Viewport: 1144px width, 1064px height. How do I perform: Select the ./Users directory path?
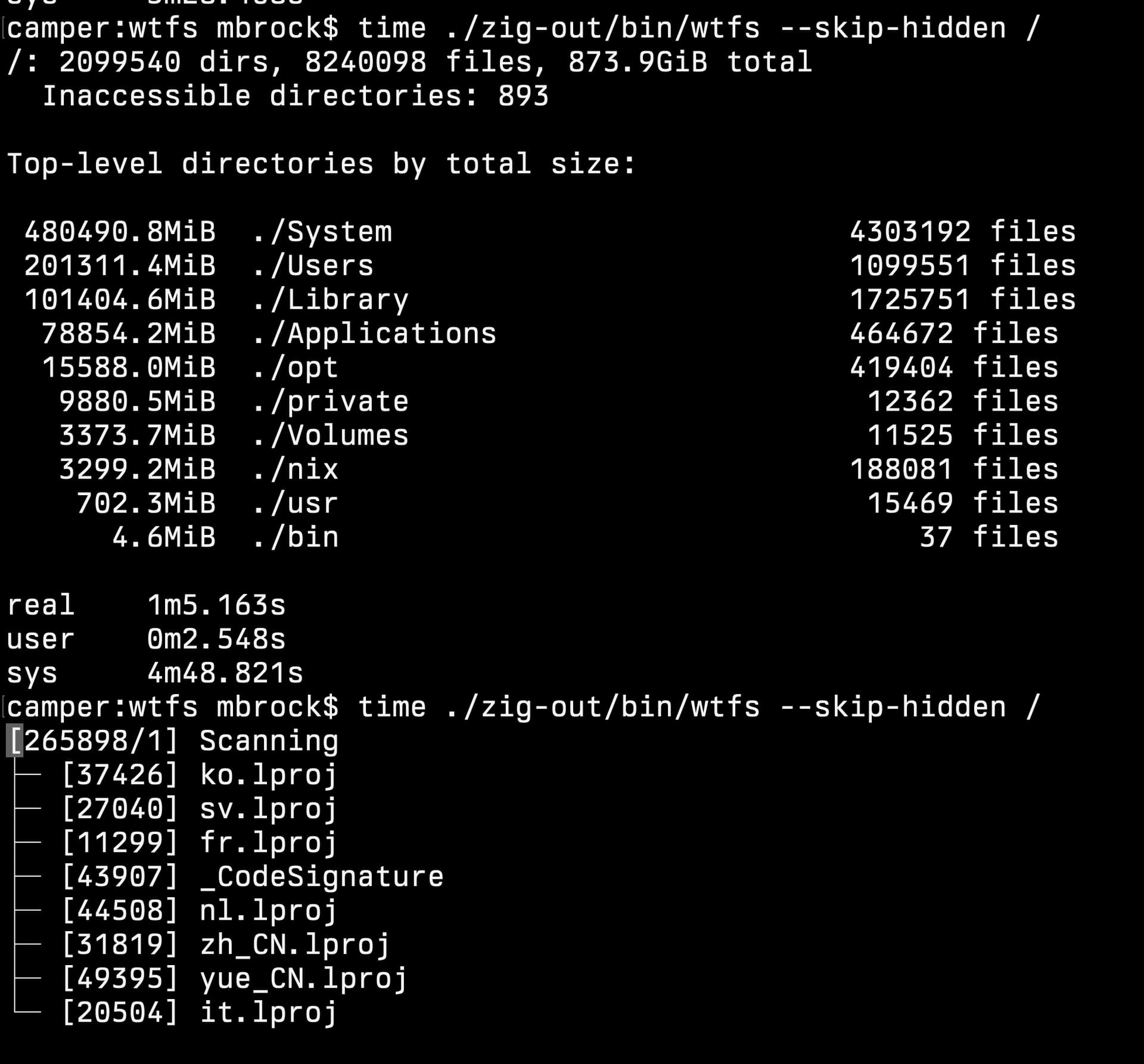[x=313, y=266]
